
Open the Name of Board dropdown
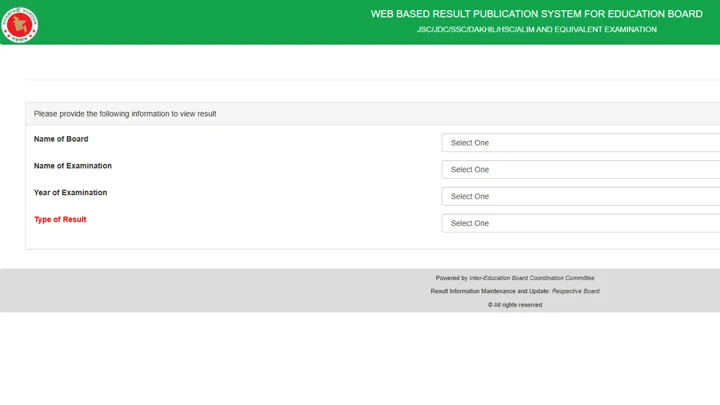point(580,143)
